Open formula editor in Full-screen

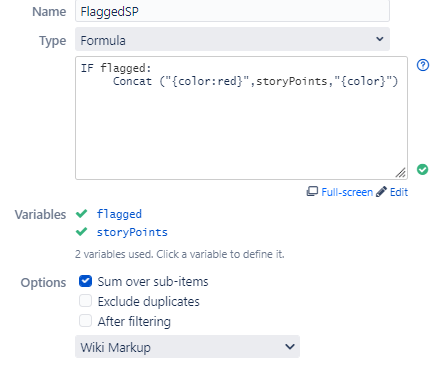point(347,192)
